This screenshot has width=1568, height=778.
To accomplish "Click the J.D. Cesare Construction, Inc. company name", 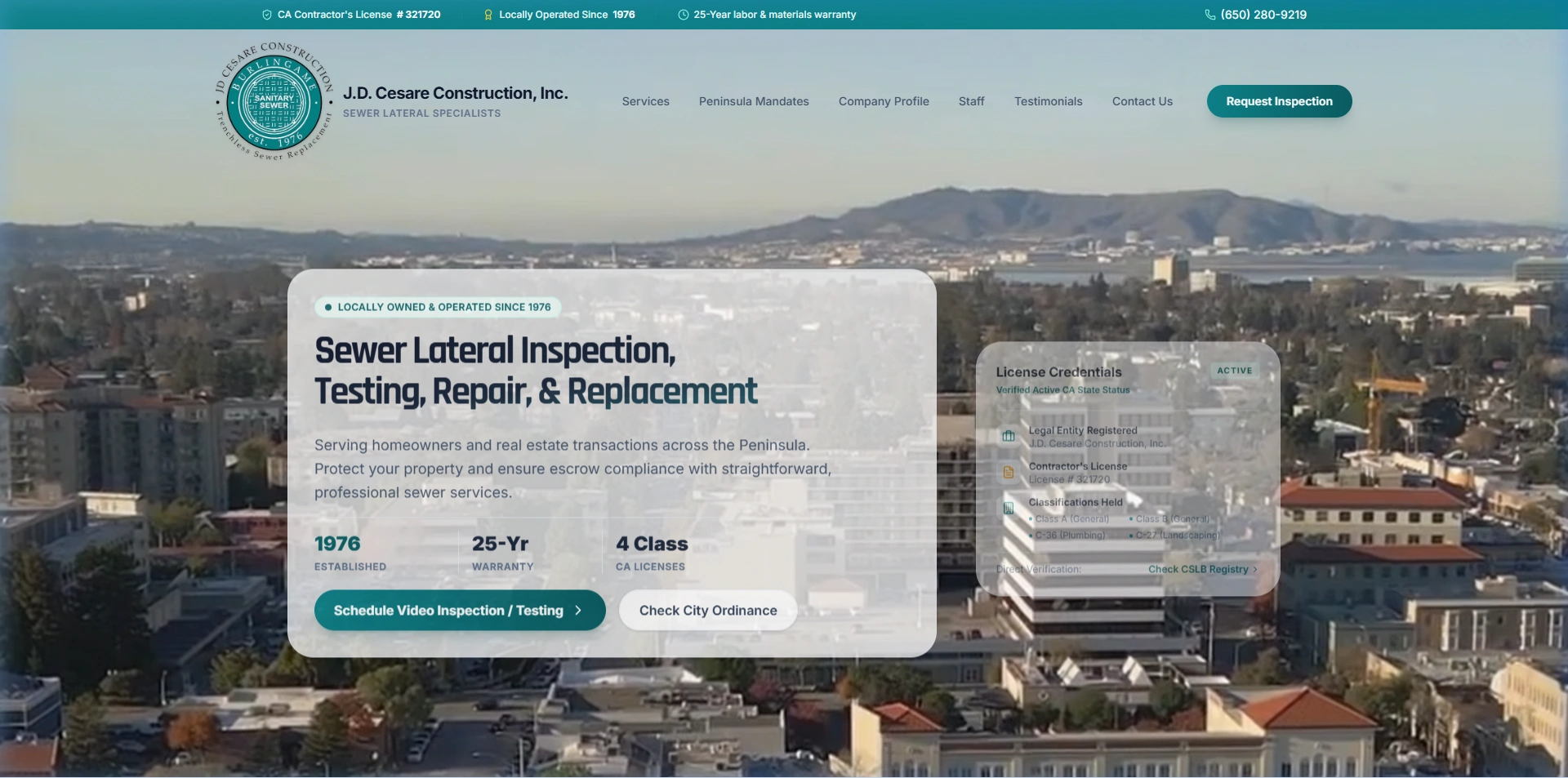I will coord(456,93).
